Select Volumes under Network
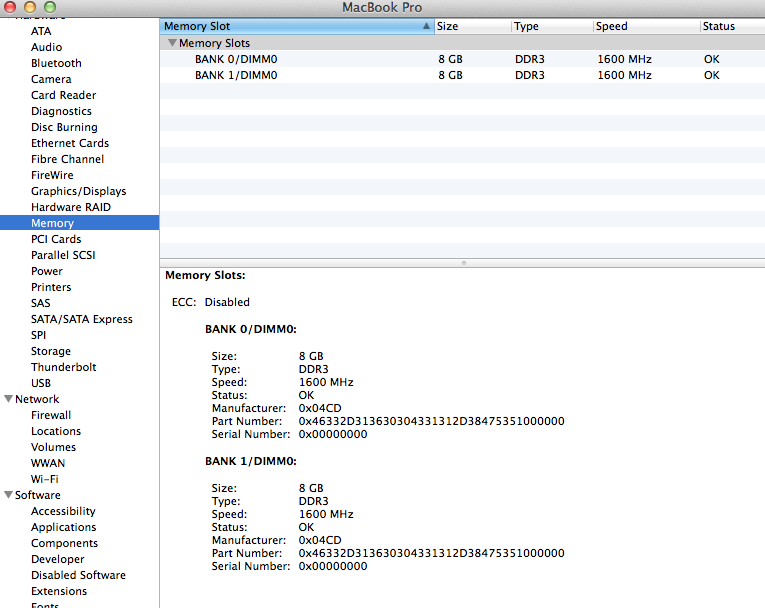The width and height of the screenshot is (765, 608). (x=53, y=447)
